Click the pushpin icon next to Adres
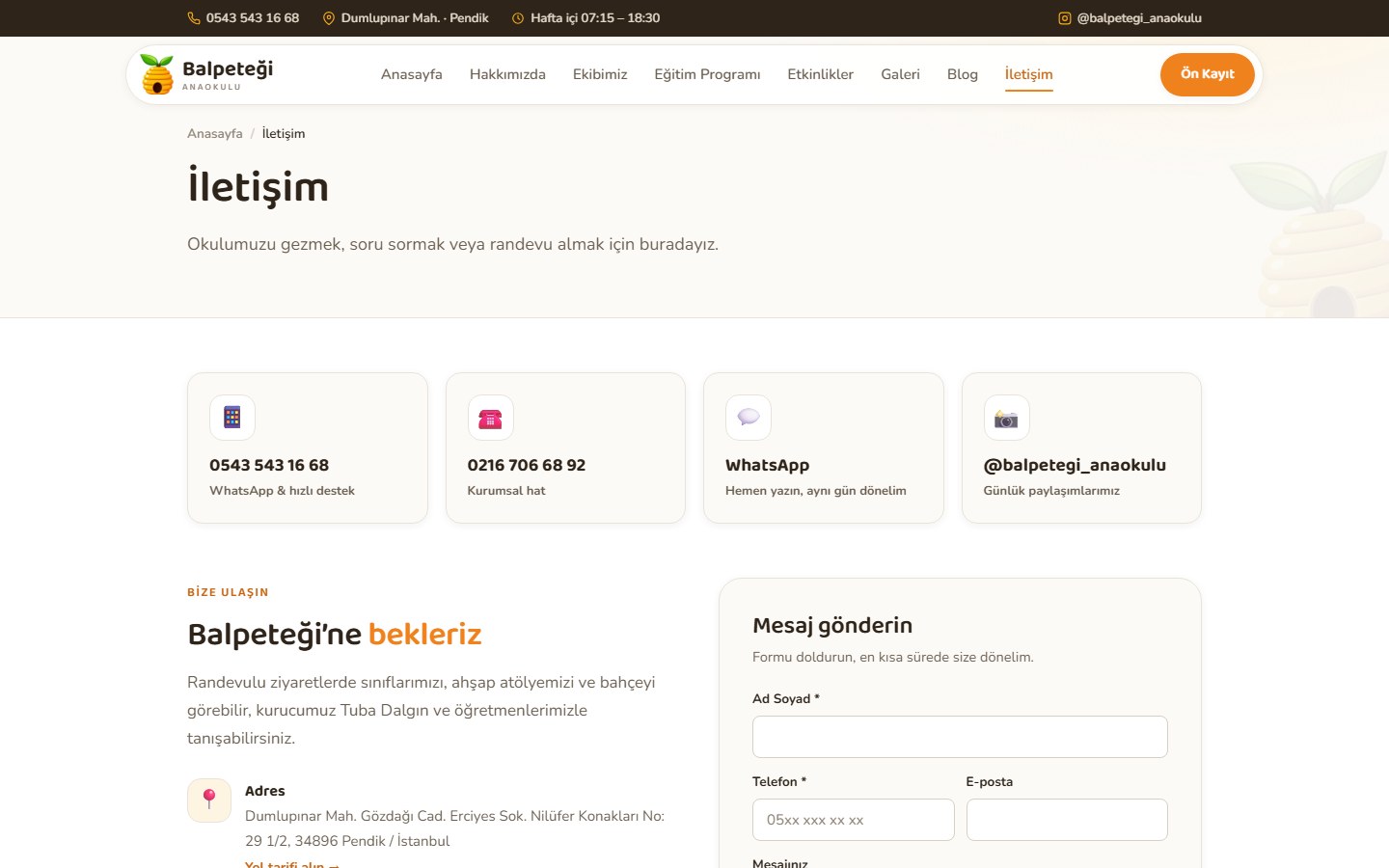This screenshot has width=1389, height=868. [209, 800]
